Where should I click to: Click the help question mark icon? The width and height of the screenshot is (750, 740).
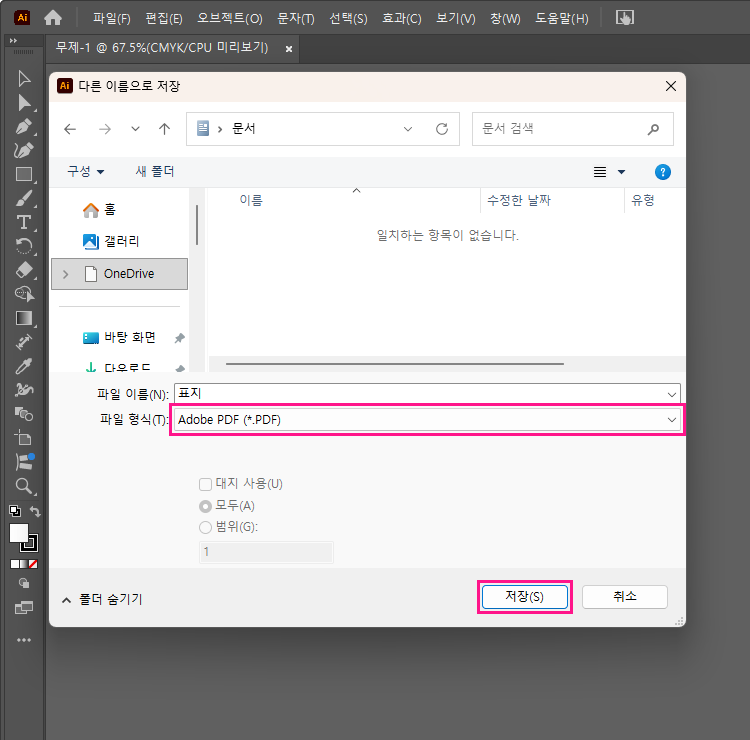(x=662, y=172)
